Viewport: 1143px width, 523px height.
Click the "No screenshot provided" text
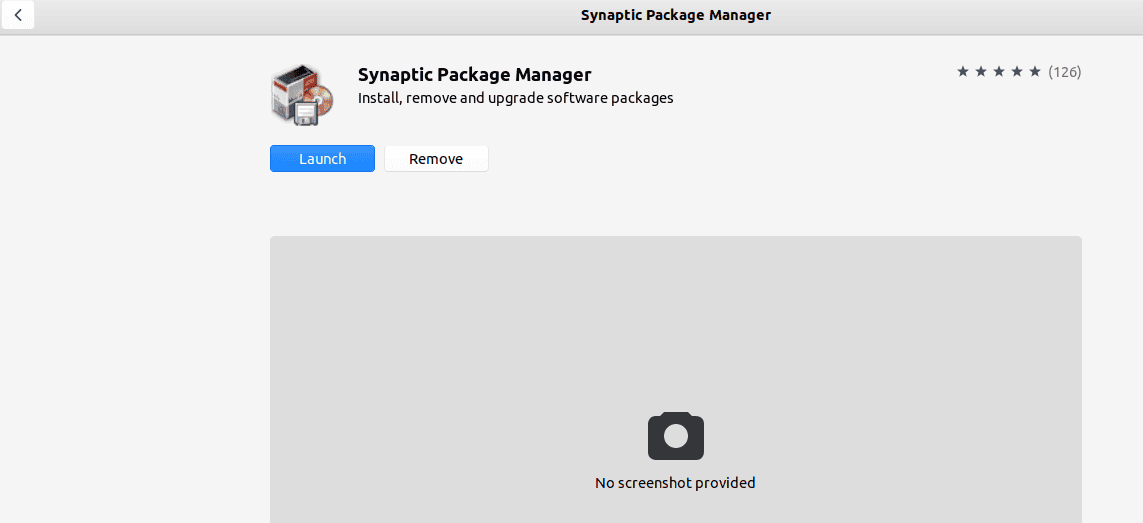click(675, 483)
